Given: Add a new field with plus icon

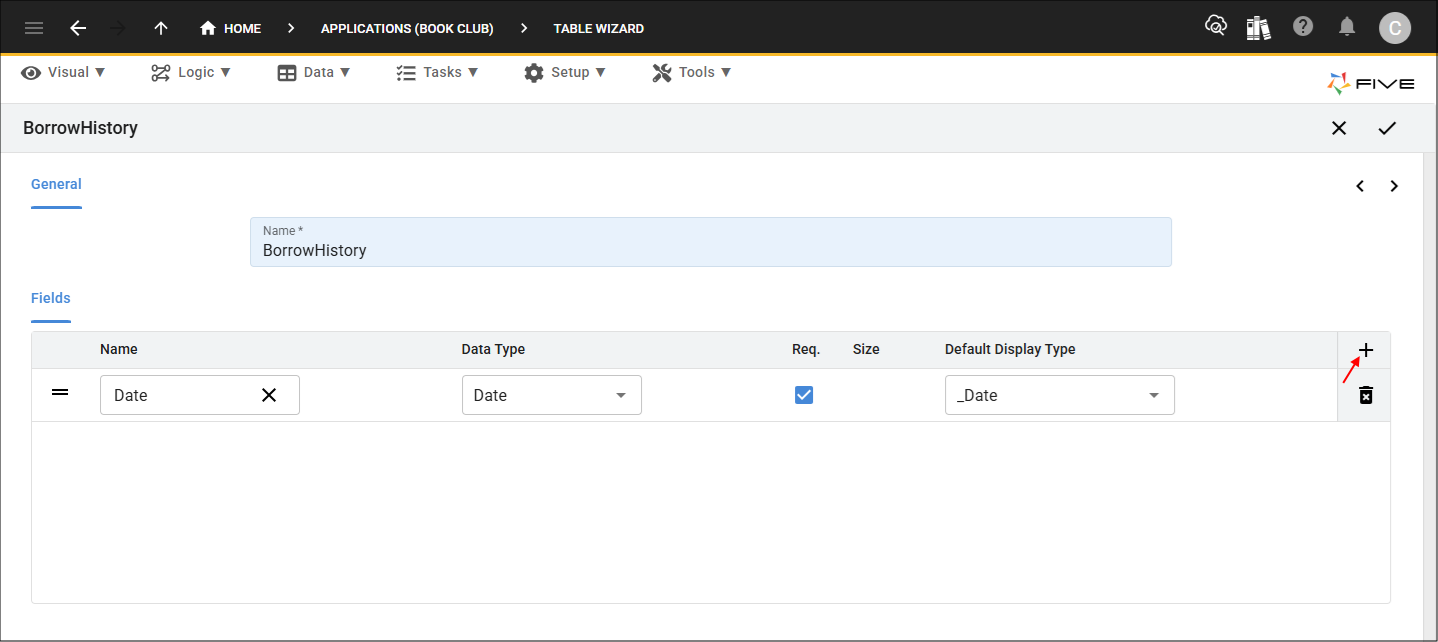Looking at the screenshot, I should point(1366,350).
